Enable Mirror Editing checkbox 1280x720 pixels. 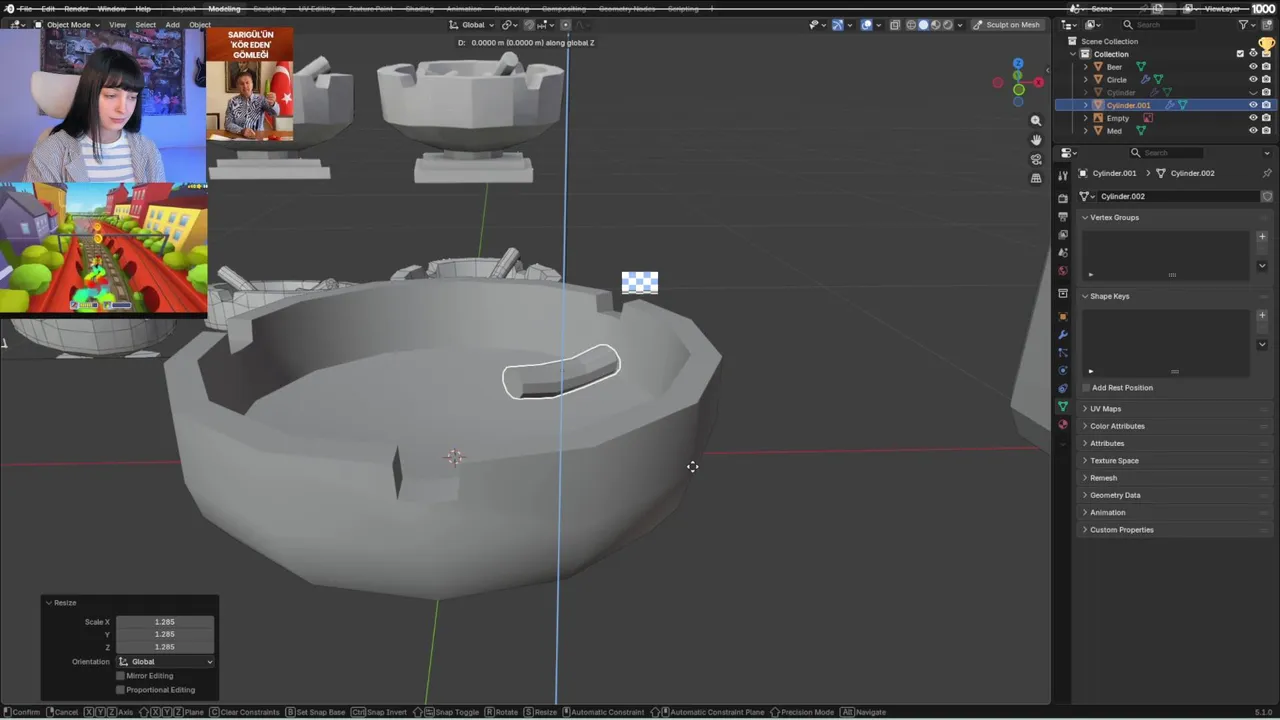pos(121,676)
